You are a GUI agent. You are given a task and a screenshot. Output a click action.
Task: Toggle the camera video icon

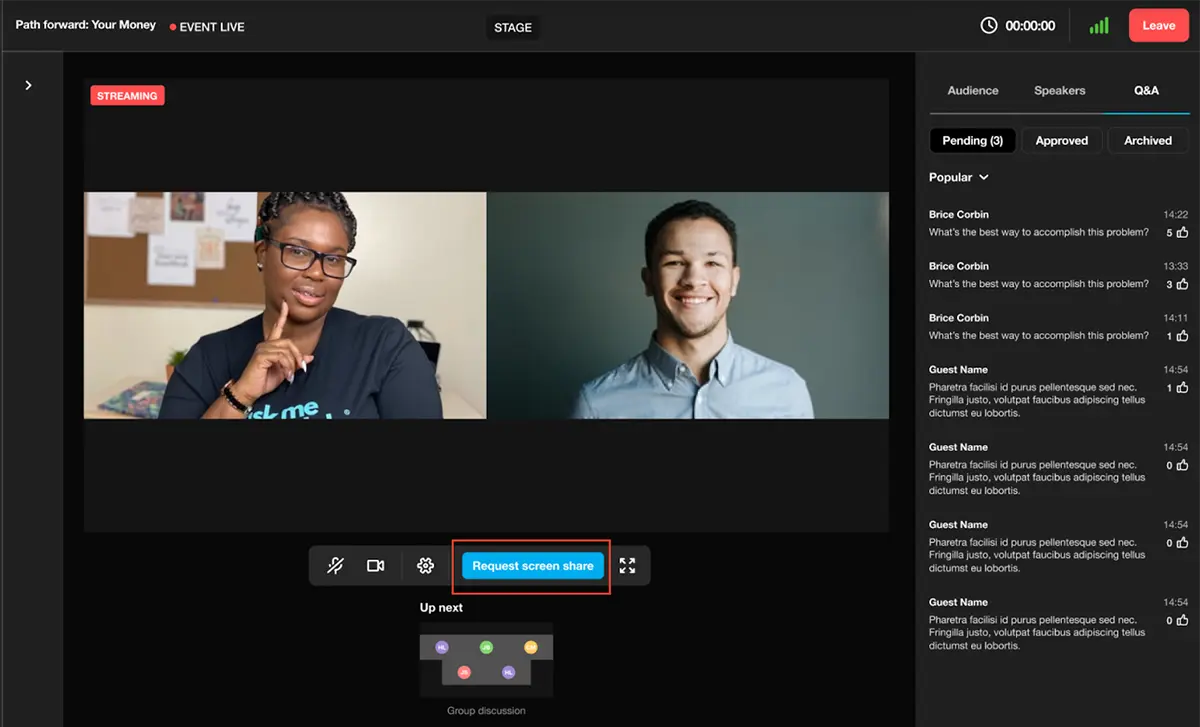click(x=376, y=566)
